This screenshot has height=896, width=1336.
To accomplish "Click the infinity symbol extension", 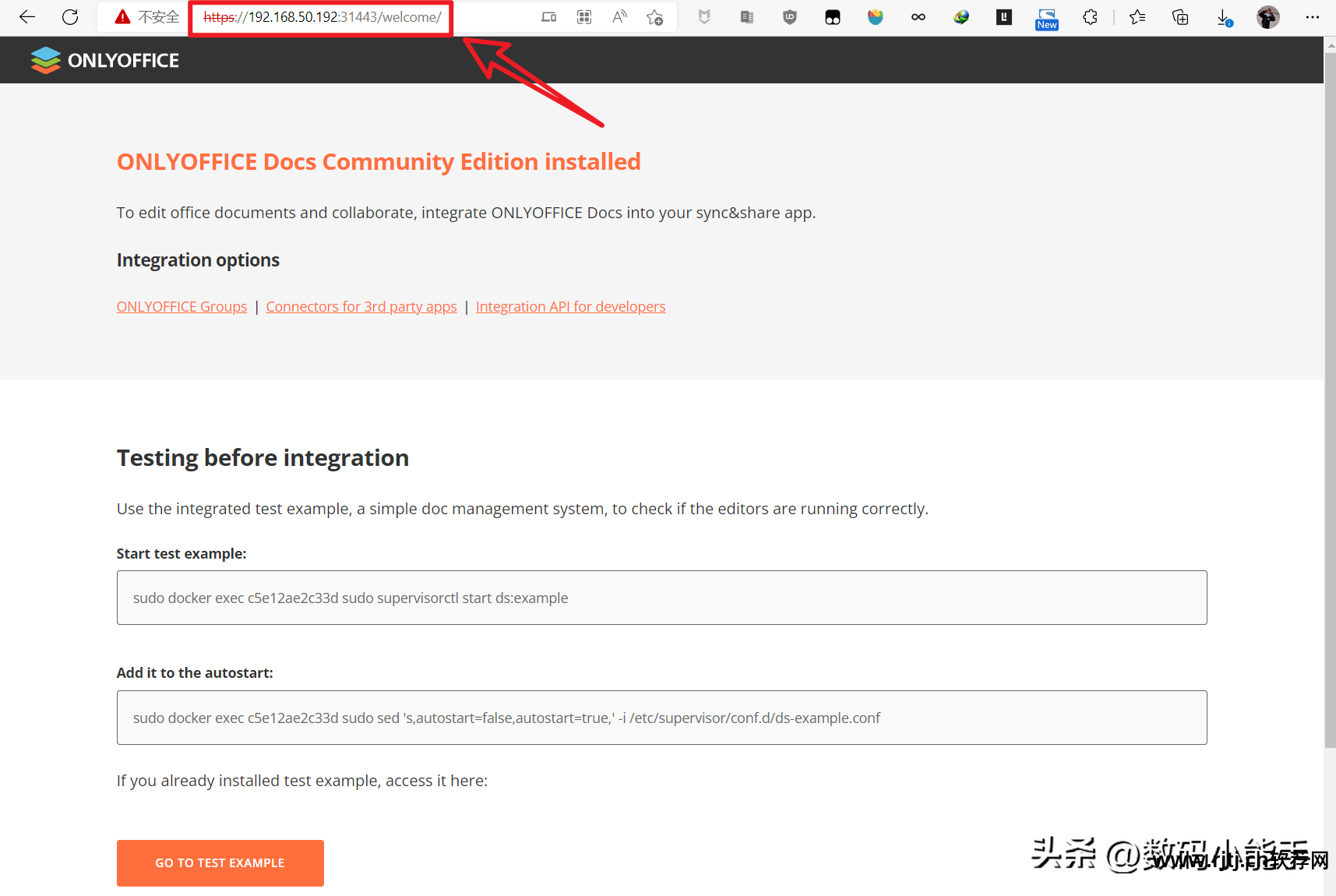I will [x=918, y=17].
